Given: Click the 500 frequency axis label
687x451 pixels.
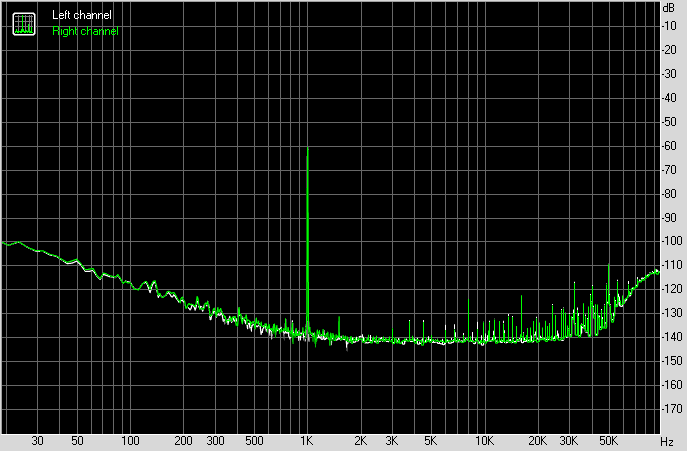Looking at the screenshot, I should [254, 441].
